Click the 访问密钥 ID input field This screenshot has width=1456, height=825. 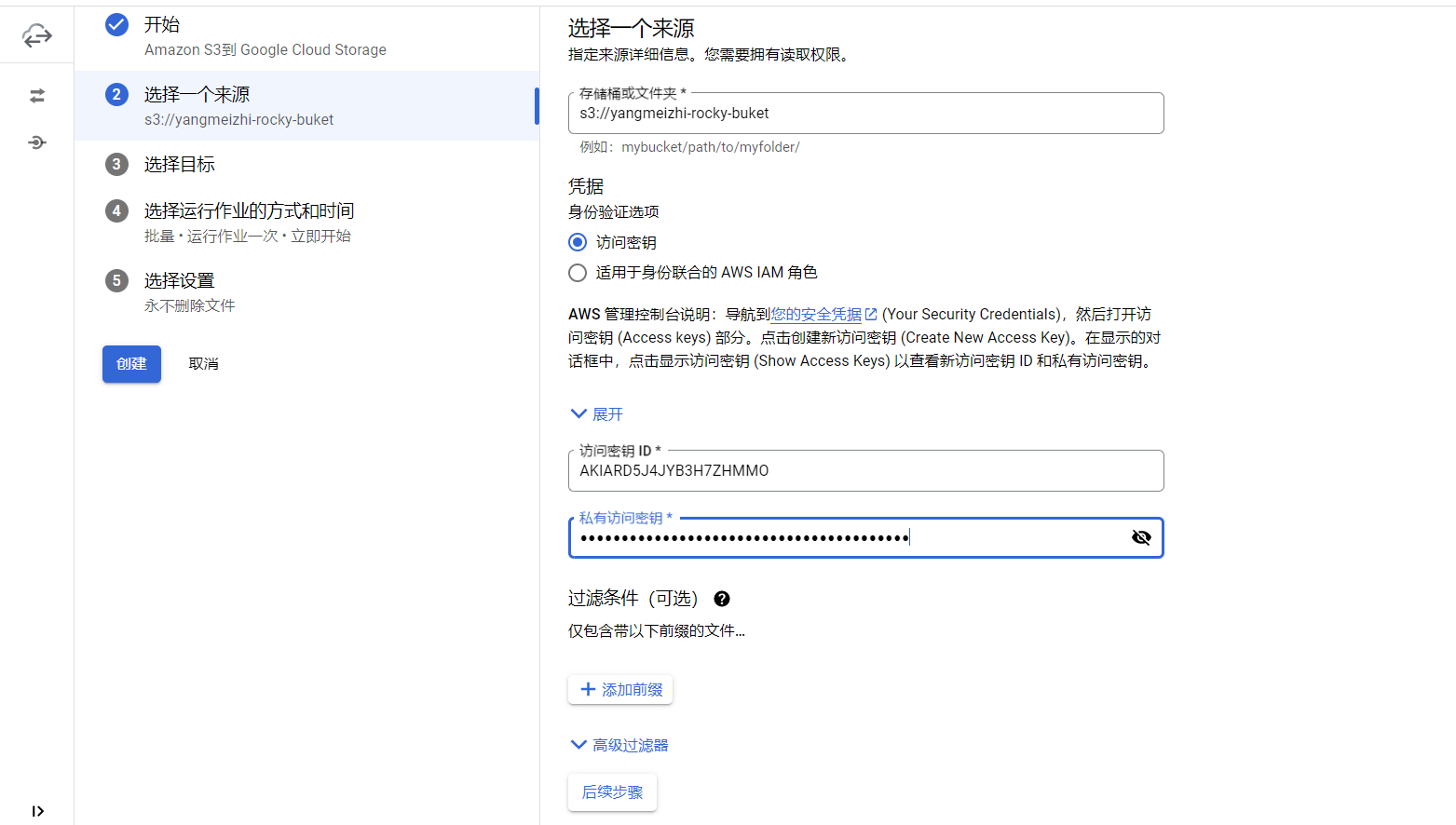pyautogui.click(x=865, y=470)
